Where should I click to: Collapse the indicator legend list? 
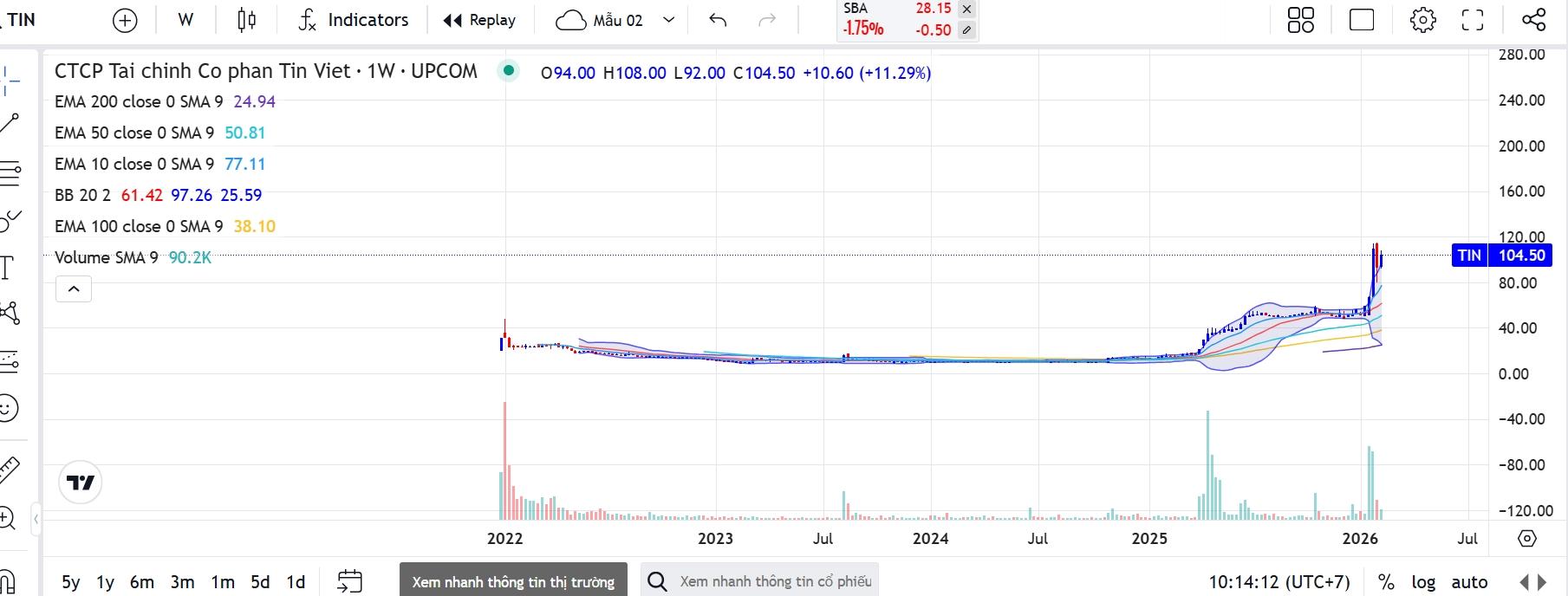click(x=74, y=289)
